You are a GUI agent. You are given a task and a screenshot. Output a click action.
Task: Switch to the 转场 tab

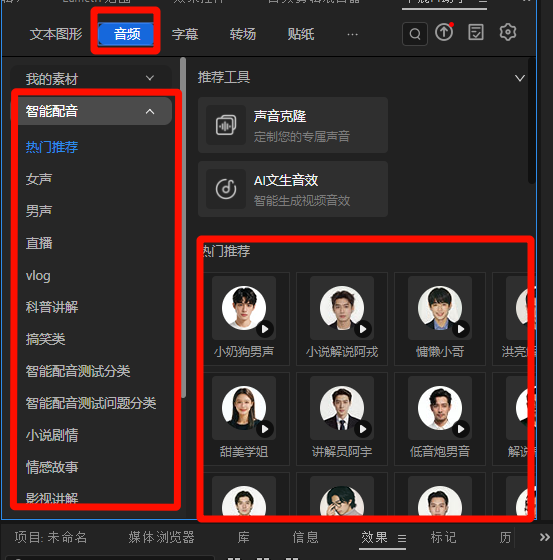243,34
